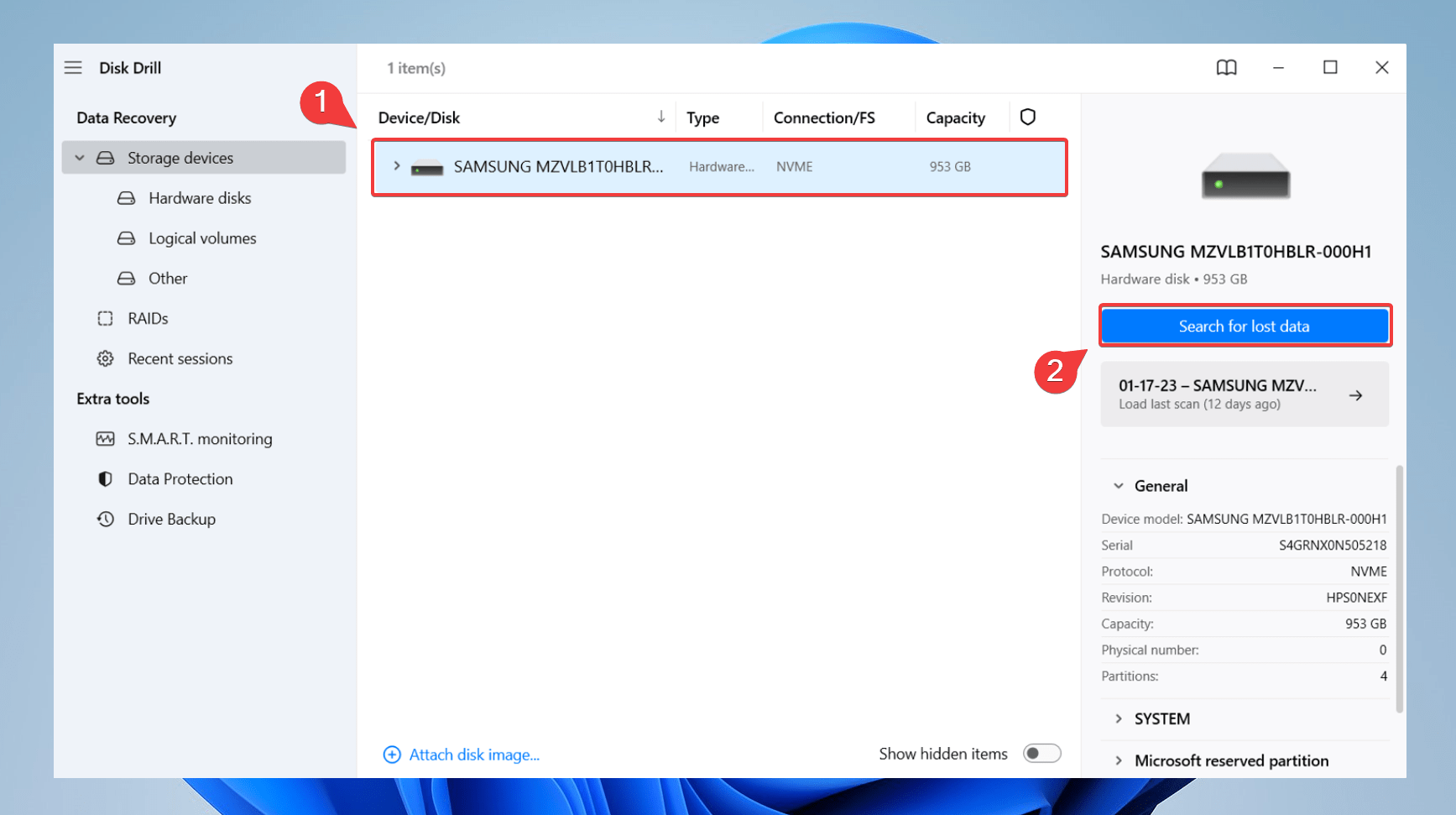Open the hamburger menu next to Disk Drill
The image size is (1456, 815).
click(x=73, y=67)
